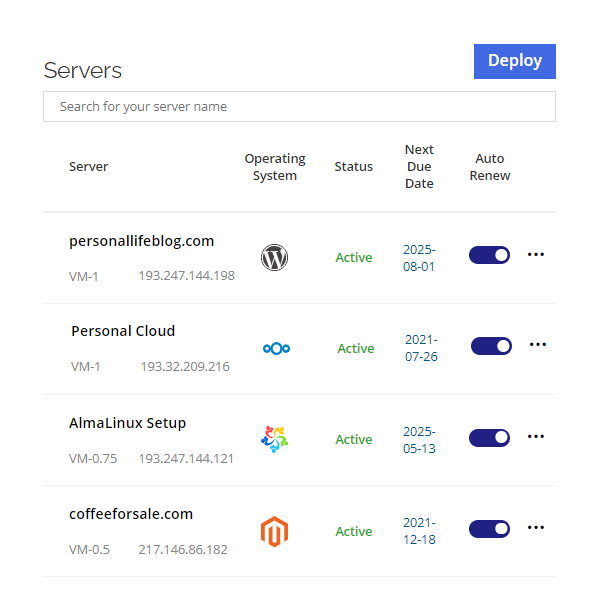Click the AlmaLinux logo icon
The image size is (600, 600).
[274, 440]
